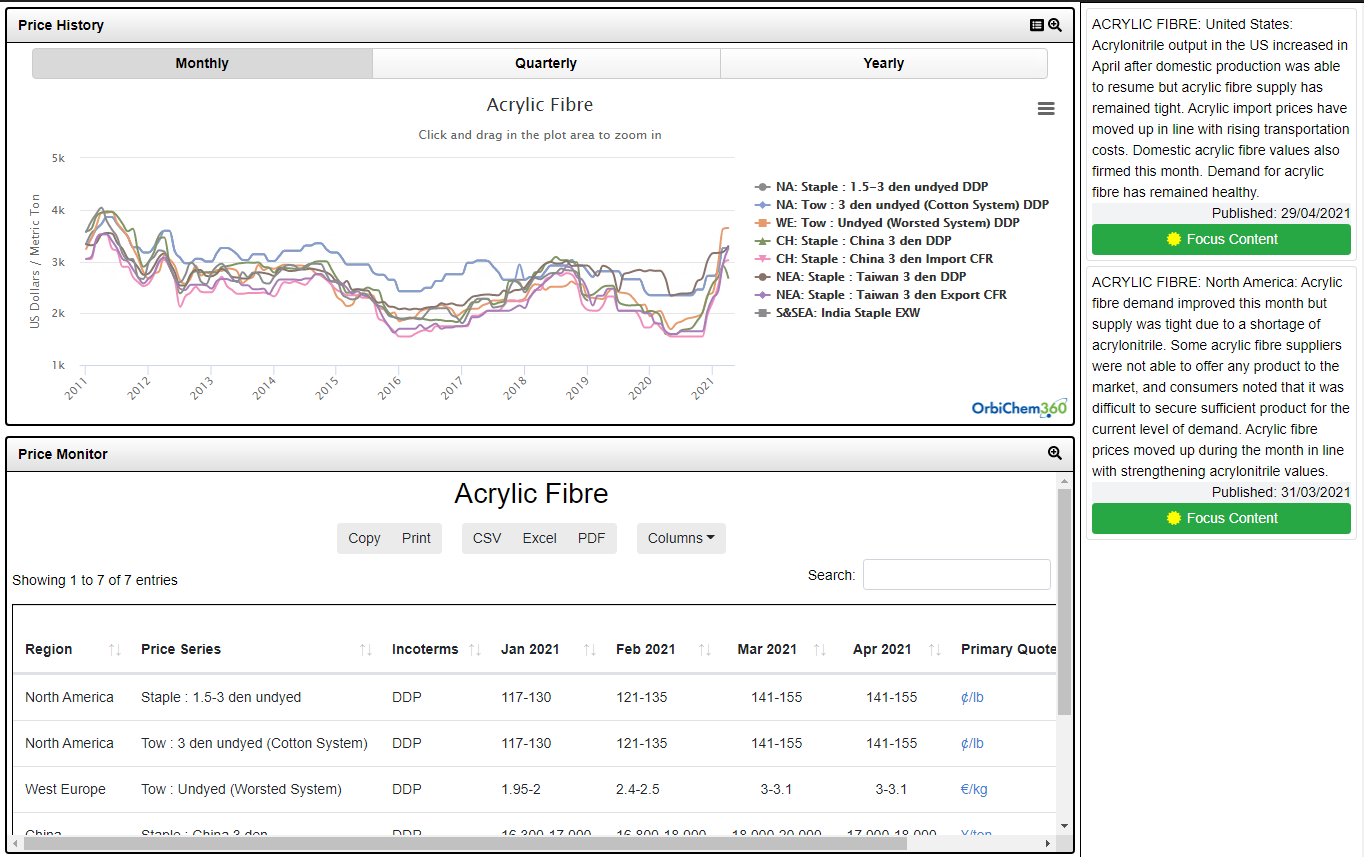Screen dimensions: 1364x857
Task: Click the Primary Quote column header
Action: [x=1008, y=649]
